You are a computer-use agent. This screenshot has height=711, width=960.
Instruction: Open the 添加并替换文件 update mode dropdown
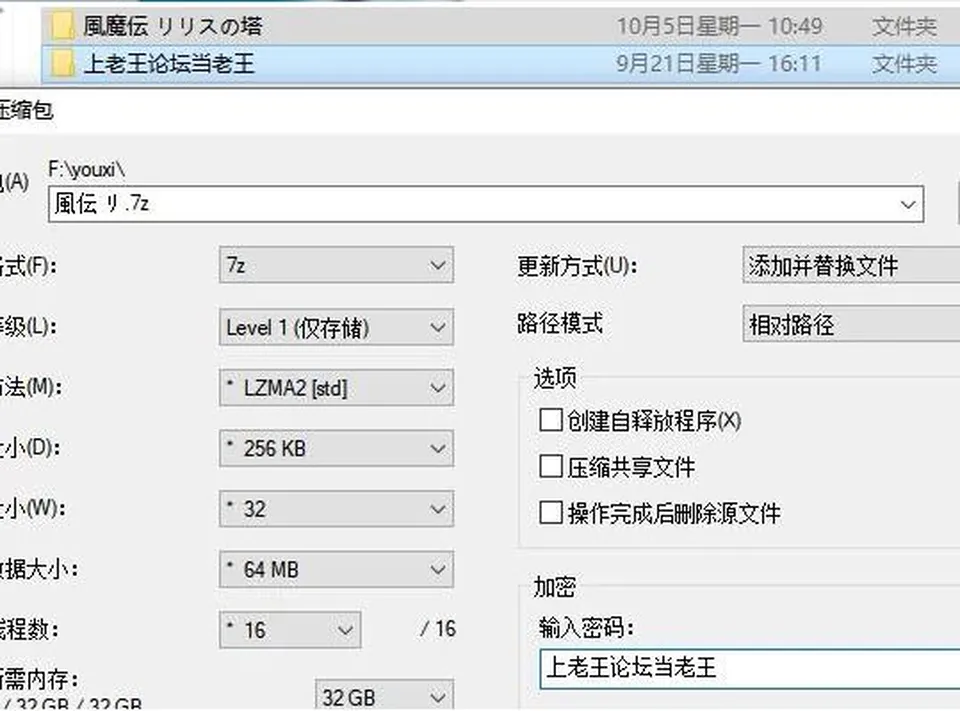pyautogui.click(x=851, y=265)
